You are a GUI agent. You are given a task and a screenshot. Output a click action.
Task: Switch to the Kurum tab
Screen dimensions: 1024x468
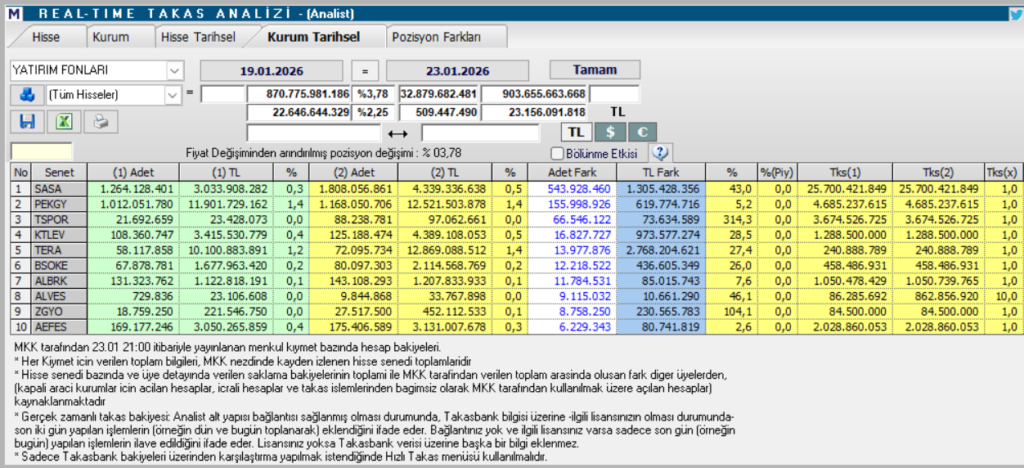[110, 37]
